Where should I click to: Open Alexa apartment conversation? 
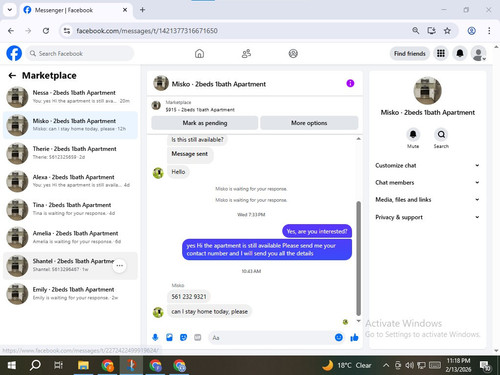[x=70, y=181]
